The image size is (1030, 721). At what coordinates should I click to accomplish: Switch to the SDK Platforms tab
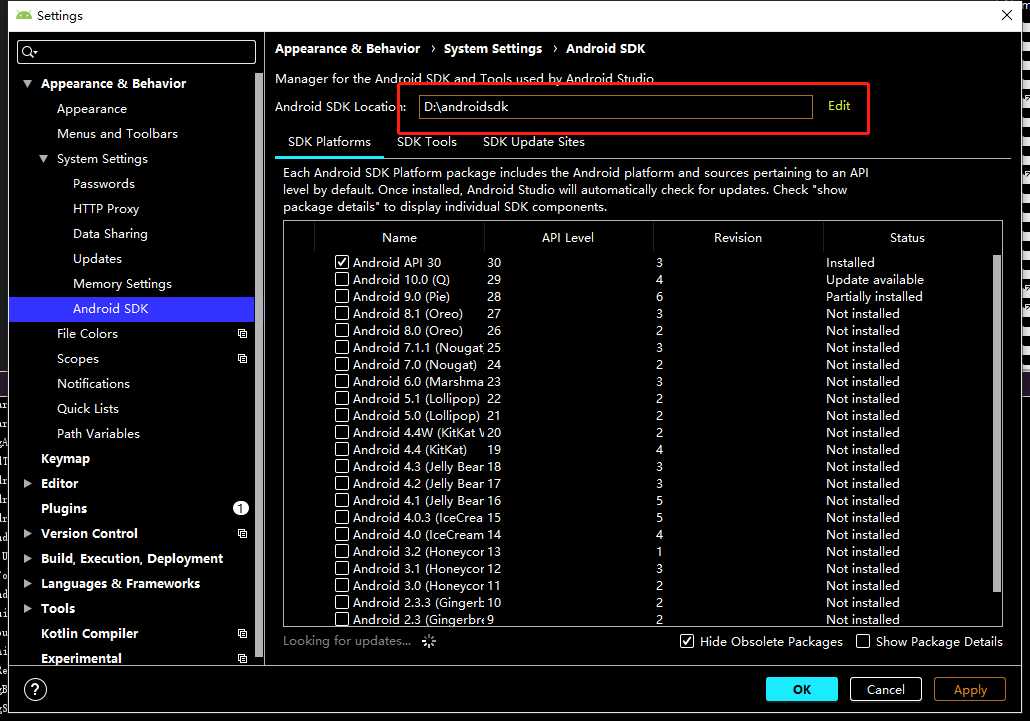[x=329, y=142]
